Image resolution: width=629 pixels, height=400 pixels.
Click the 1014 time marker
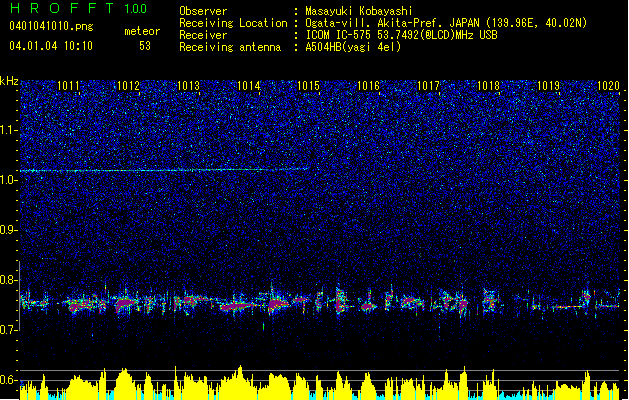pos(248,86)
